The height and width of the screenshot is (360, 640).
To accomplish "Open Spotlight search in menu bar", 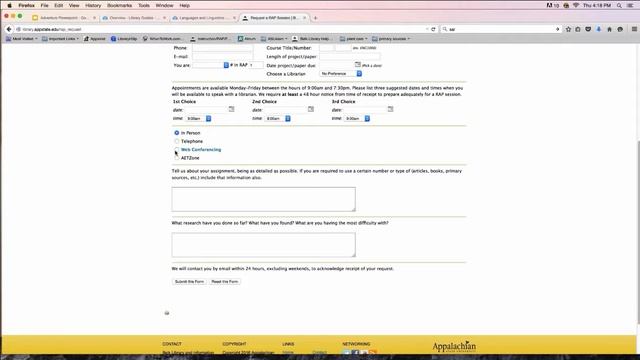I will pyautogui.click(x=620, y=5).
